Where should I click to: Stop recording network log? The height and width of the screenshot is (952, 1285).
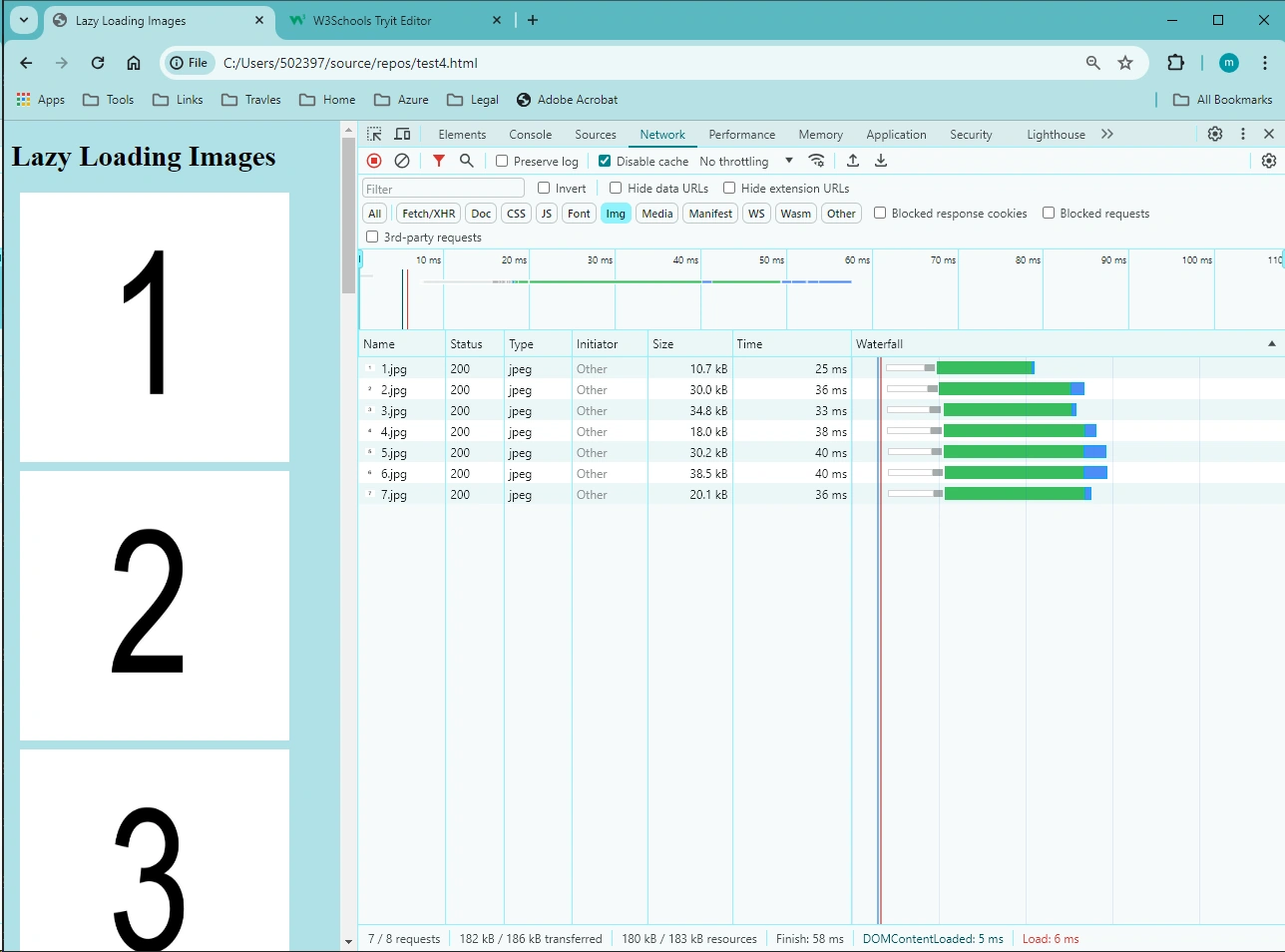point(374,161)
